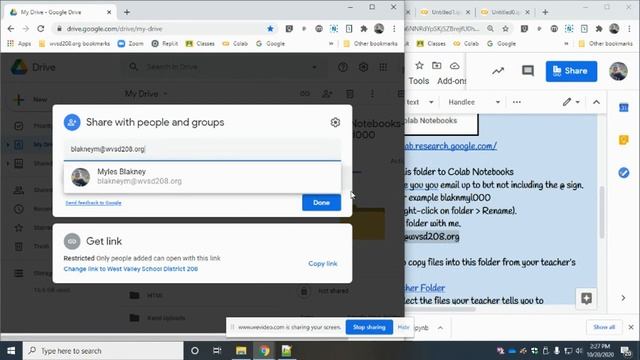640x360 pixels.
Task: Zoom magnifier icon in Docs address bar
Action: pos(490,29)
